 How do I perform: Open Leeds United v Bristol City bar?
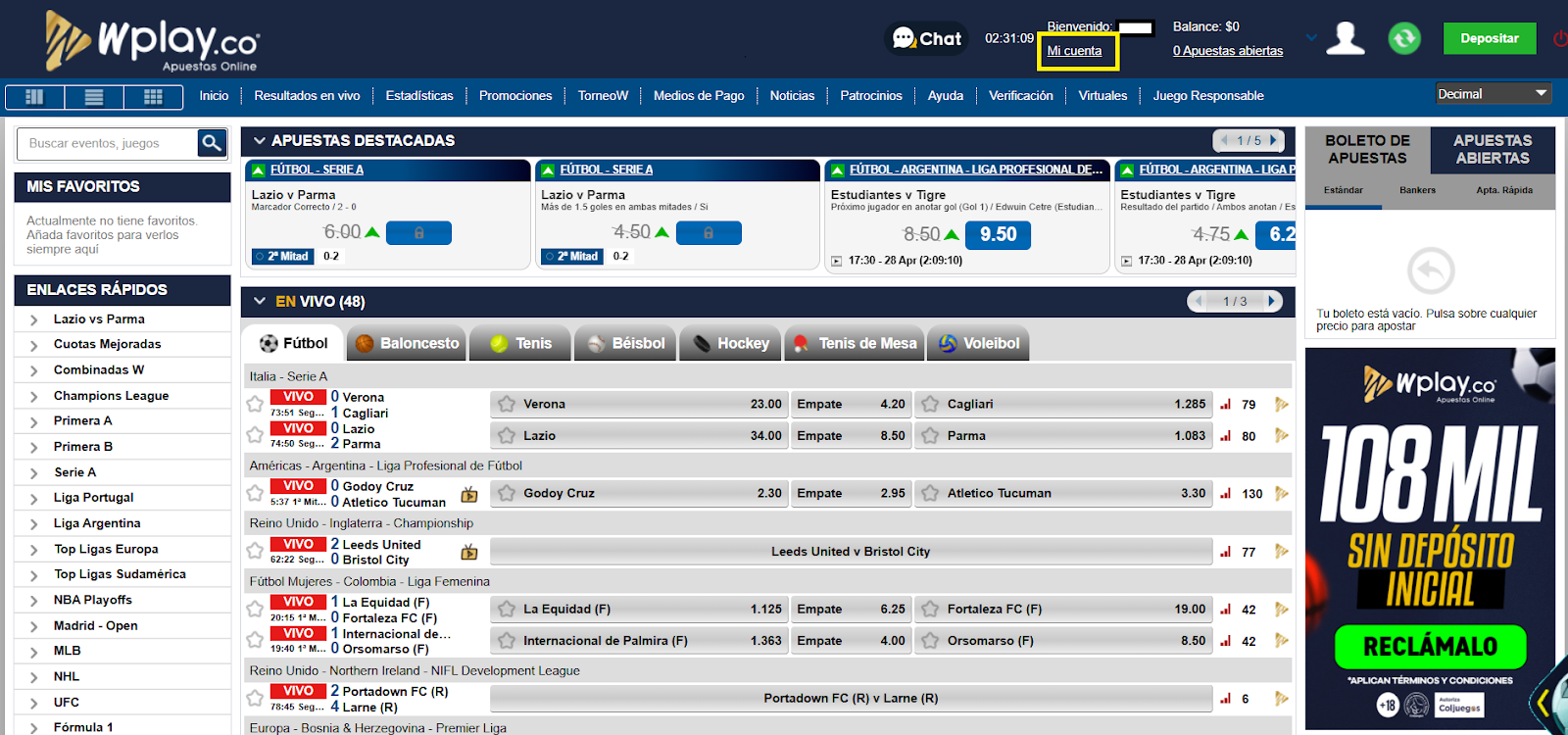(x=851, y=552)
